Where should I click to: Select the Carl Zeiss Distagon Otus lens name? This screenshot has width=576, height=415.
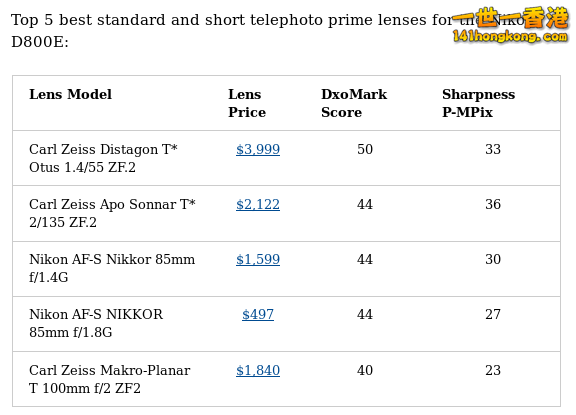pos(104,158)
